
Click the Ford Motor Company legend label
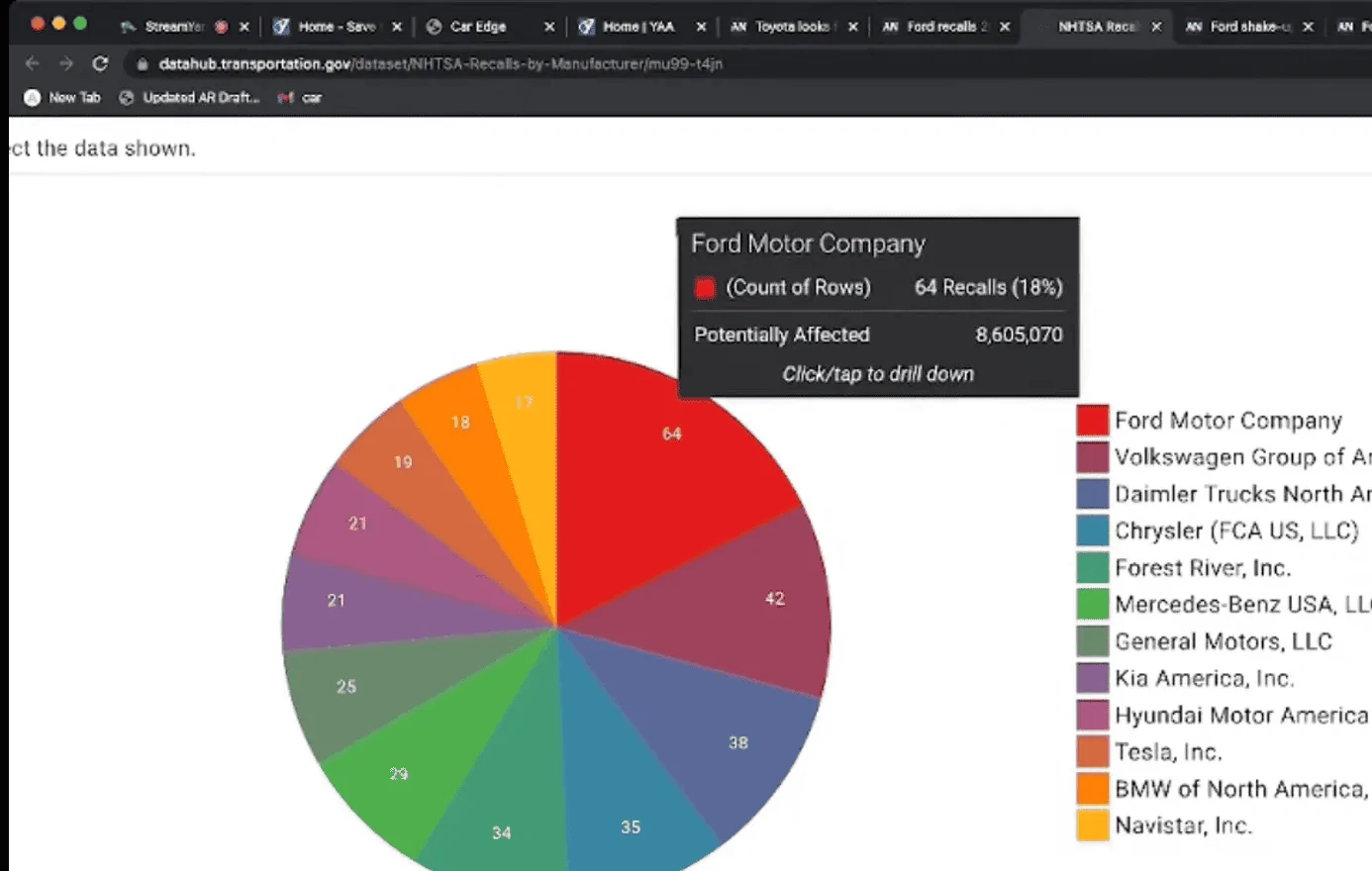click(x=1228, y=421)
